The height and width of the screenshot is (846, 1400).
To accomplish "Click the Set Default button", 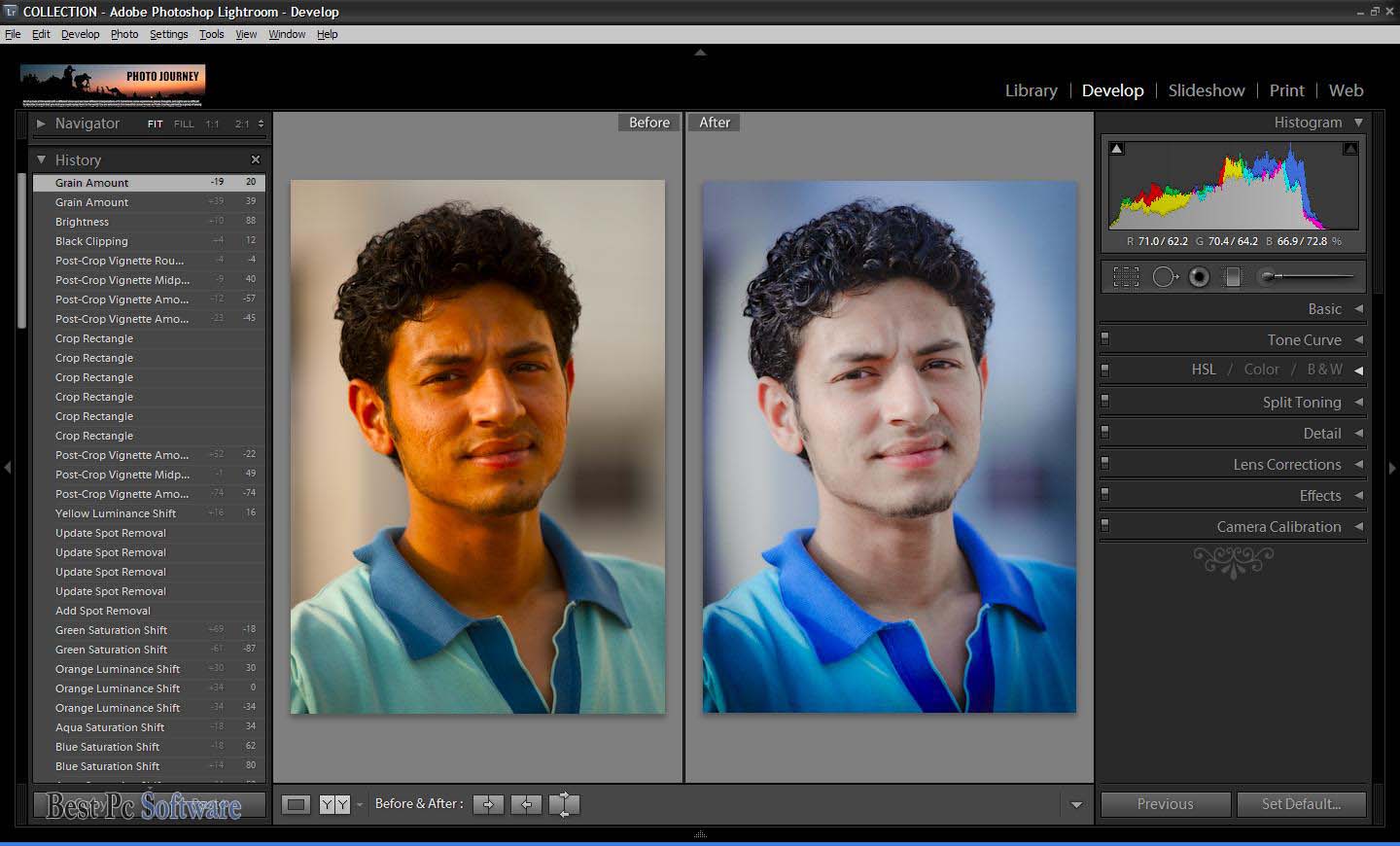I will 1302,804.
